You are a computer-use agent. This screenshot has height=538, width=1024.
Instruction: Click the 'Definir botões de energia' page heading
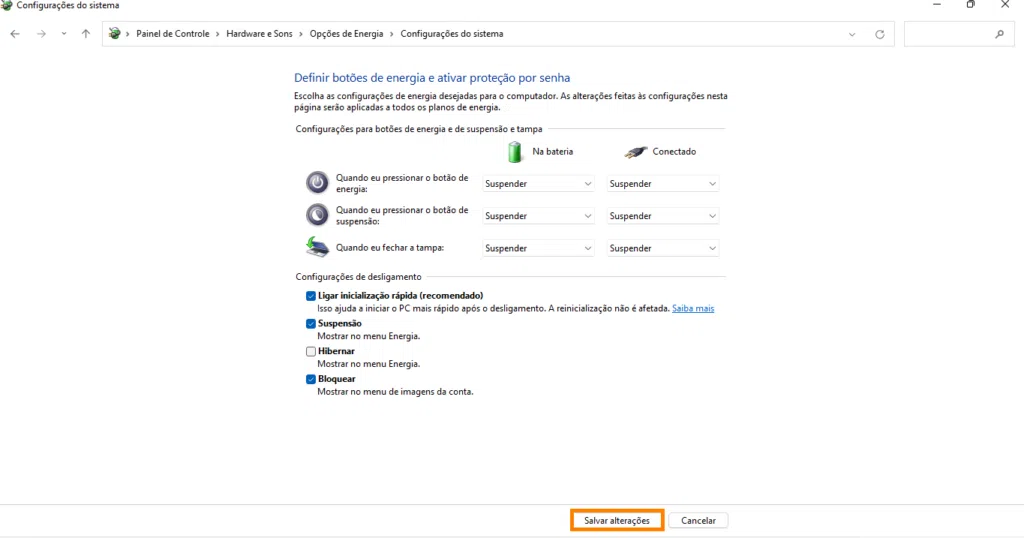click(x=432, y=78)
